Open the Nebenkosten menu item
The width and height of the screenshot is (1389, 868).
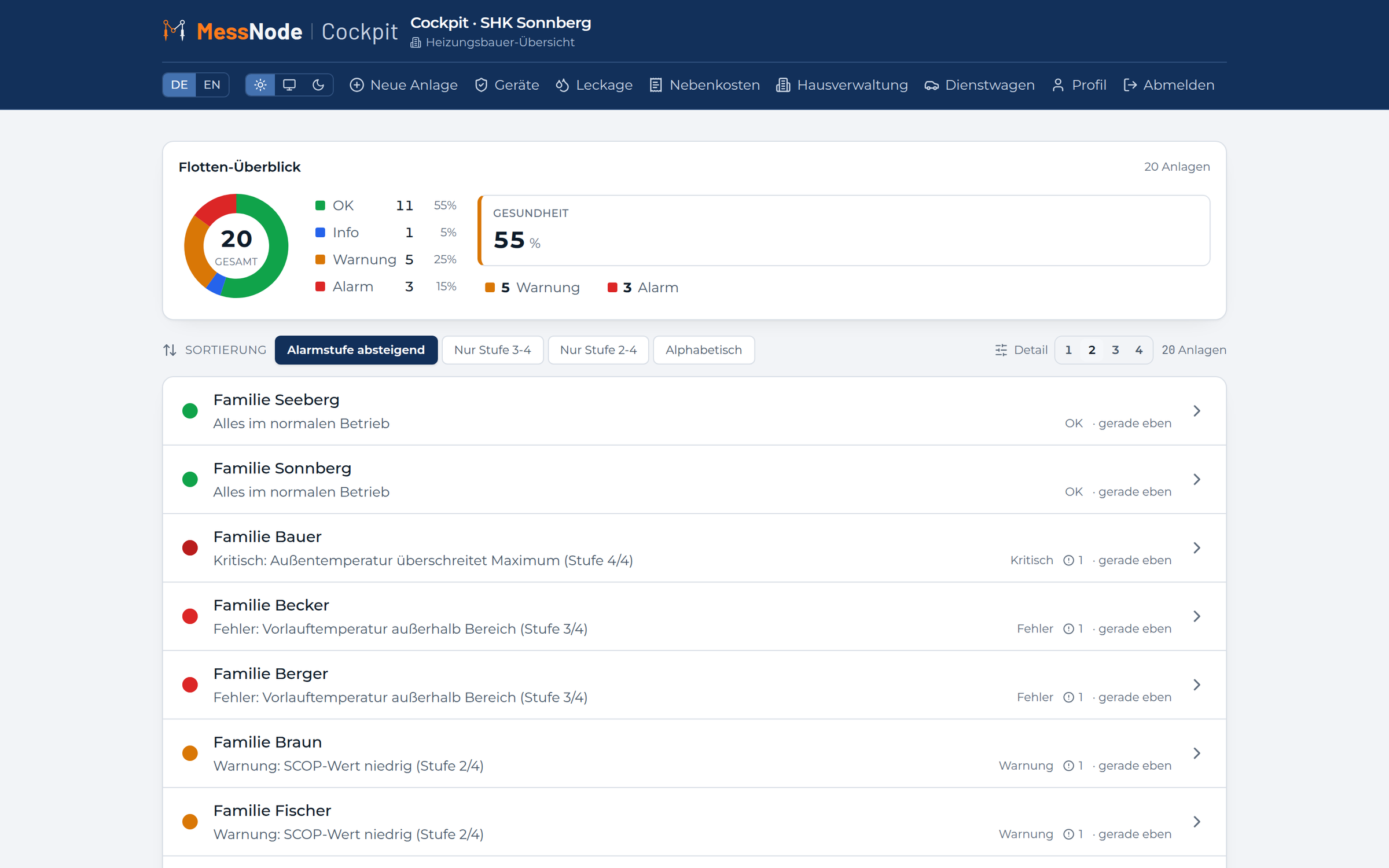pyautogui.click(x=704, y=85)
